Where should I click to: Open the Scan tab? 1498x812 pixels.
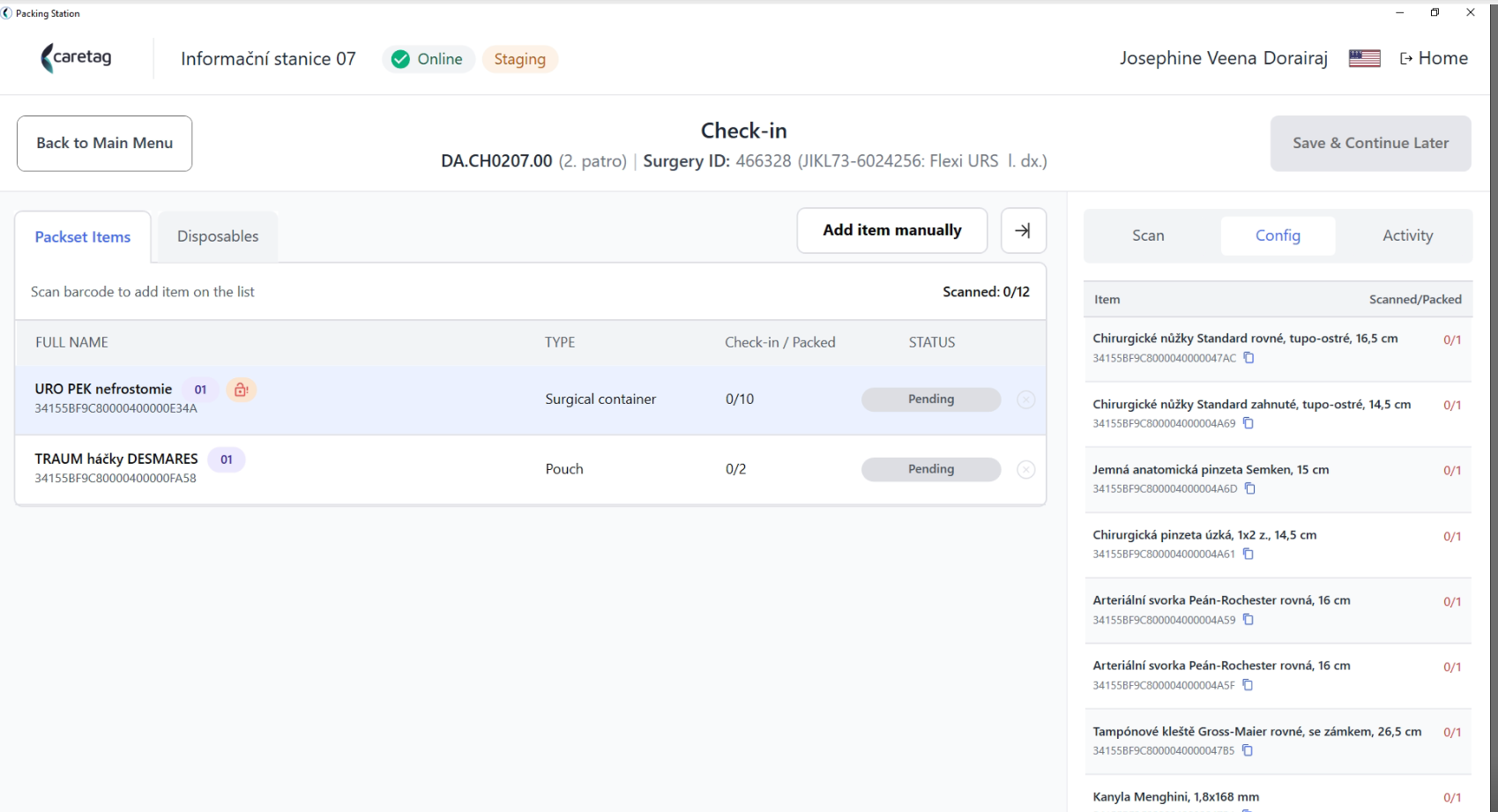pyautogui.click(x=1148, y=235)
